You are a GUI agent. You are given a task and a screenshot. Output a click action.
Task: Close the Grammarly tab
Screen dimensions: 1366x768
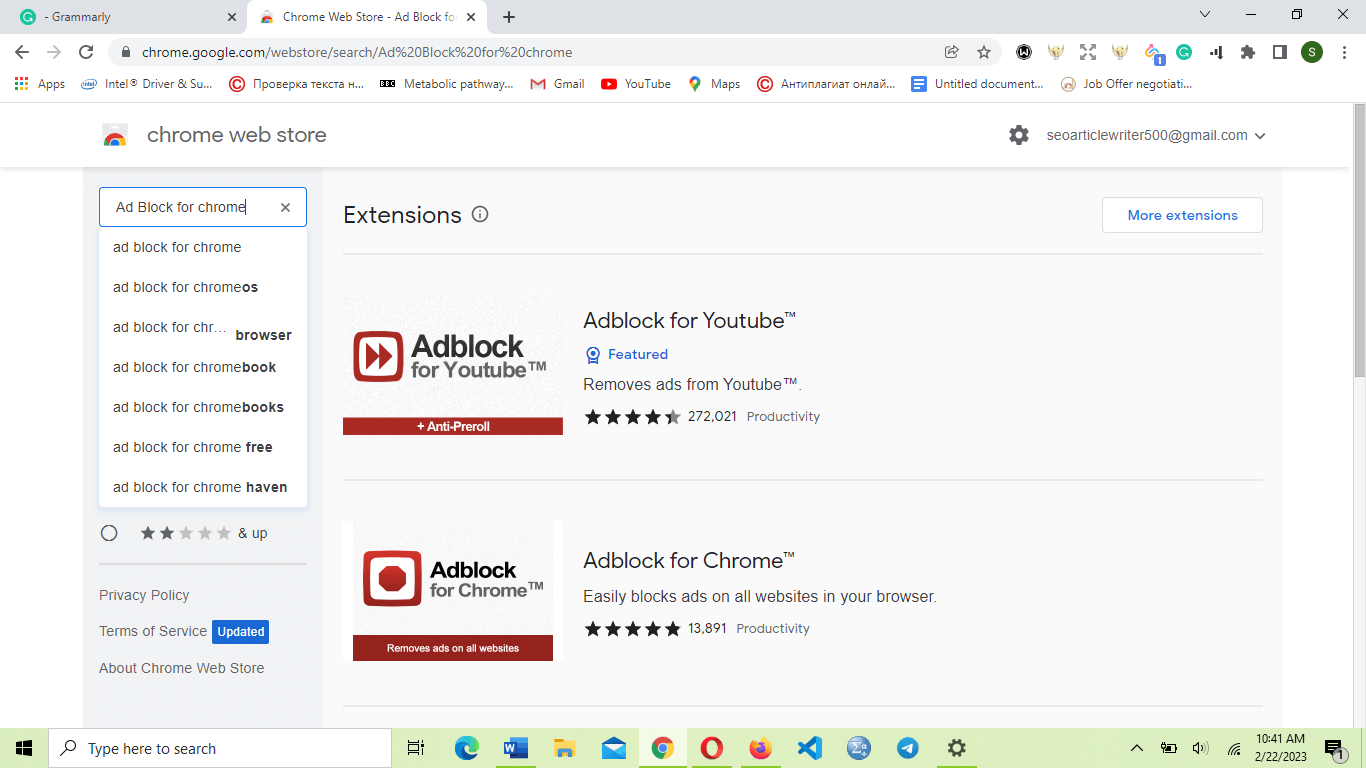tap(232, 17)
